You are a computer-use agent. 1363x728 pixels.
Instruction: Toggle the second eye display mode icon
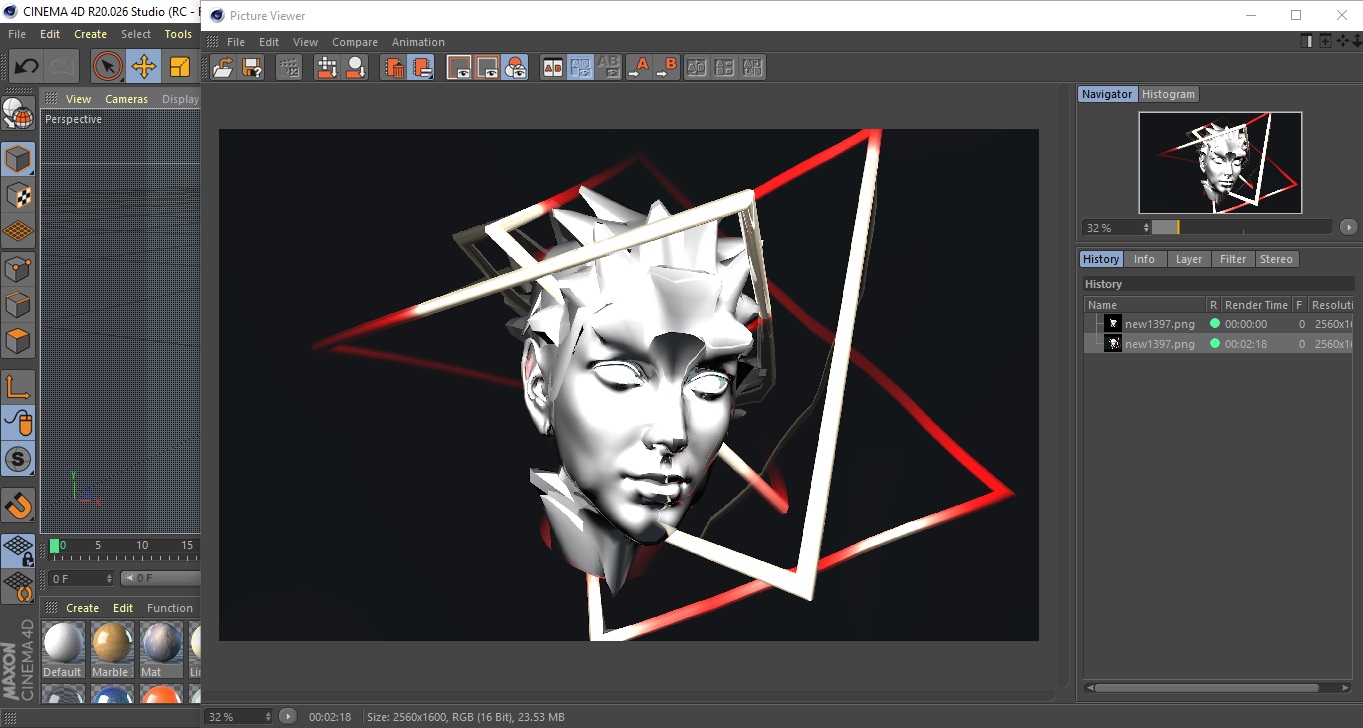click(x=487, y=67)
